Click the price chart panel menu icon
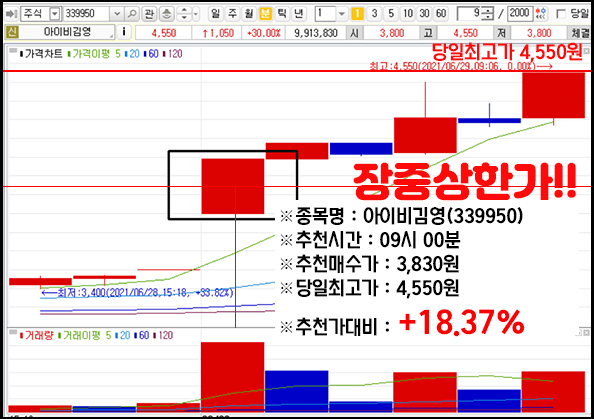 13,51
